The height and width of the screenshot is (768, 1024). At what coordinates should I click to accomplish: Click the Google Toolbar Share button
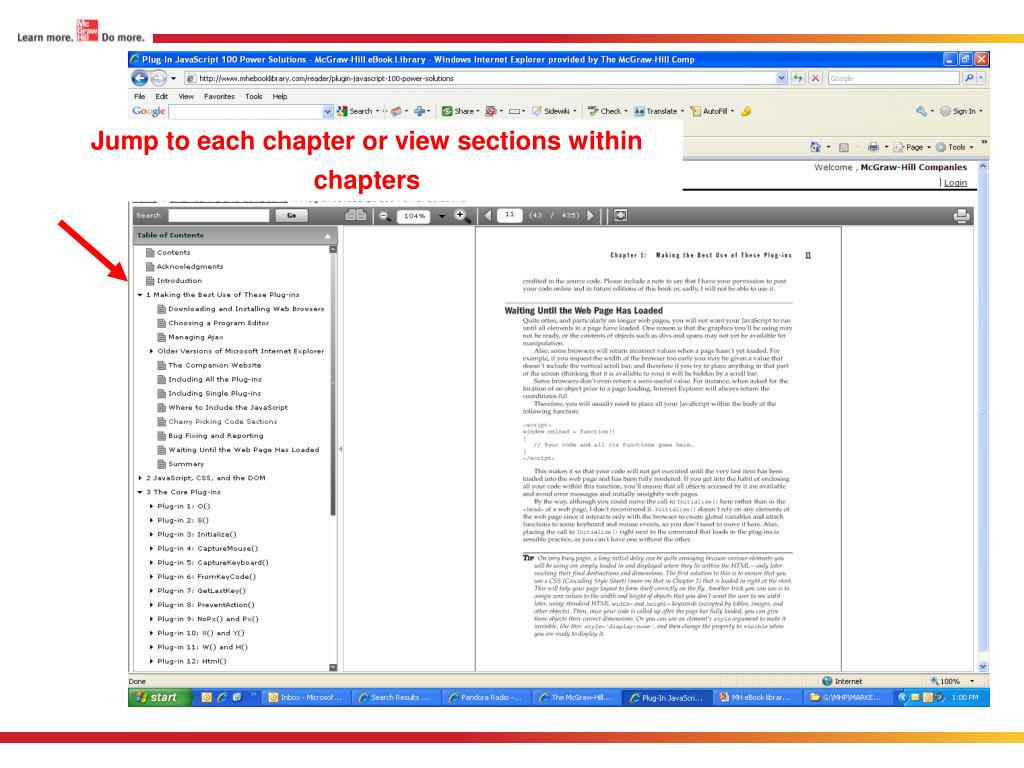click(460, 112)
